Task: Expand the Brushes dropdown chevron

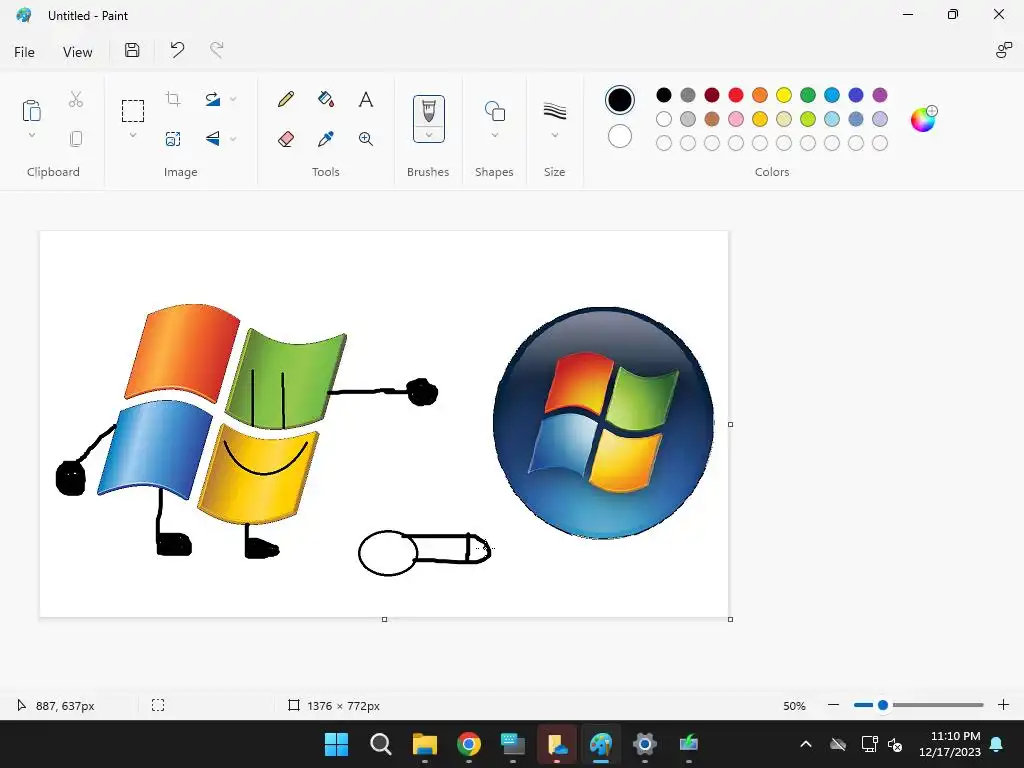Action: (429, 135)
